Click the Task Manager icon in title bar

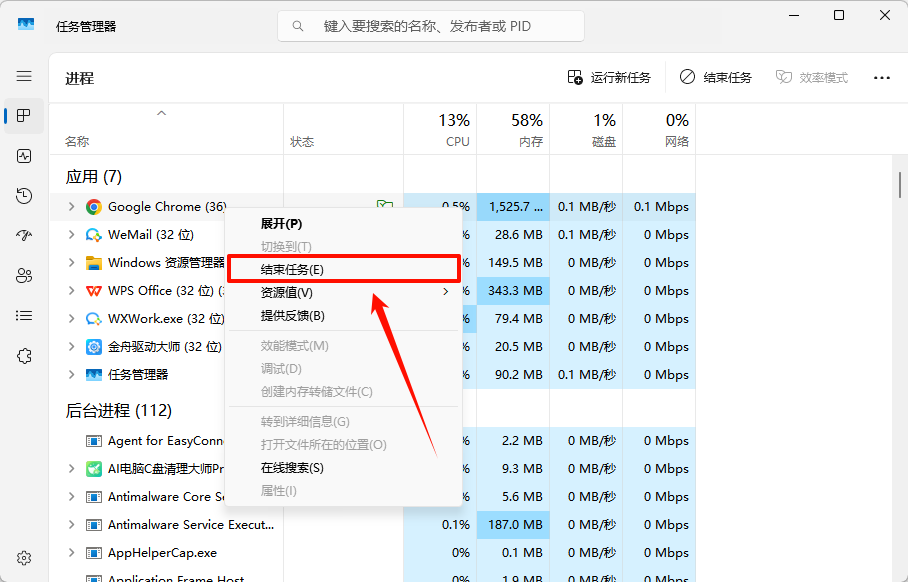[x=24, y=22]
